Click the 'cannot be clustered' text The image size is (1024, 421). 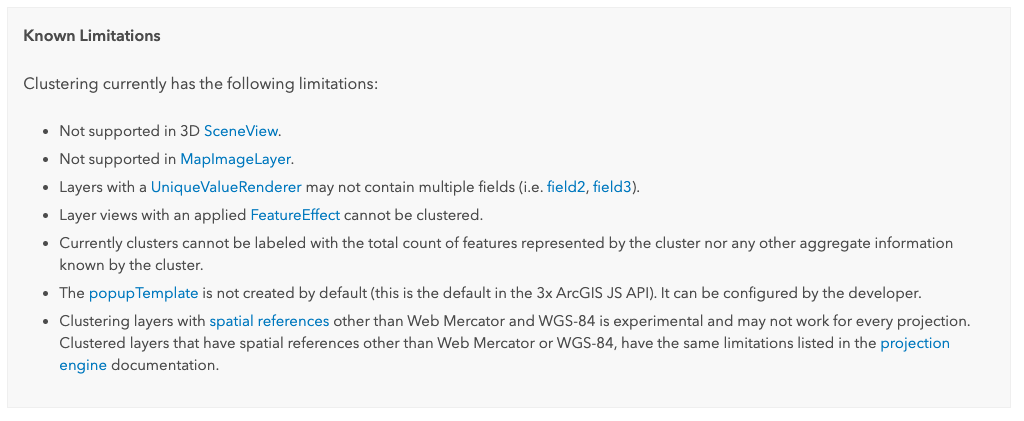(414, 215)
